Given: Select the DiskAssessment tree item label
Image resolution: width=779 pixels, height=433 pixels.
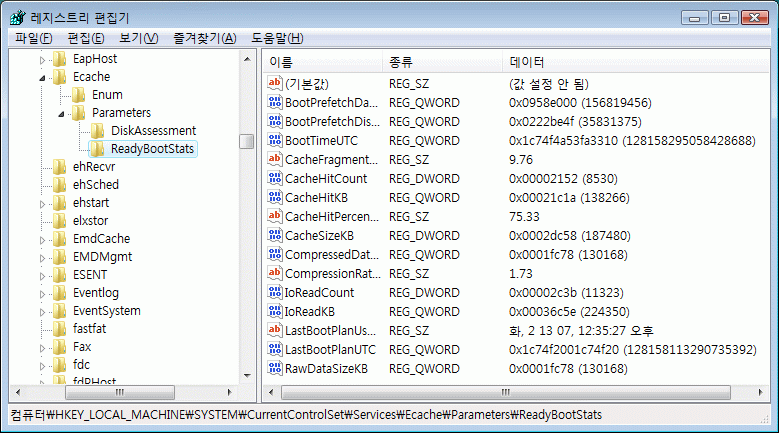Looking at the screenshot, I should (x=154, y=131).
